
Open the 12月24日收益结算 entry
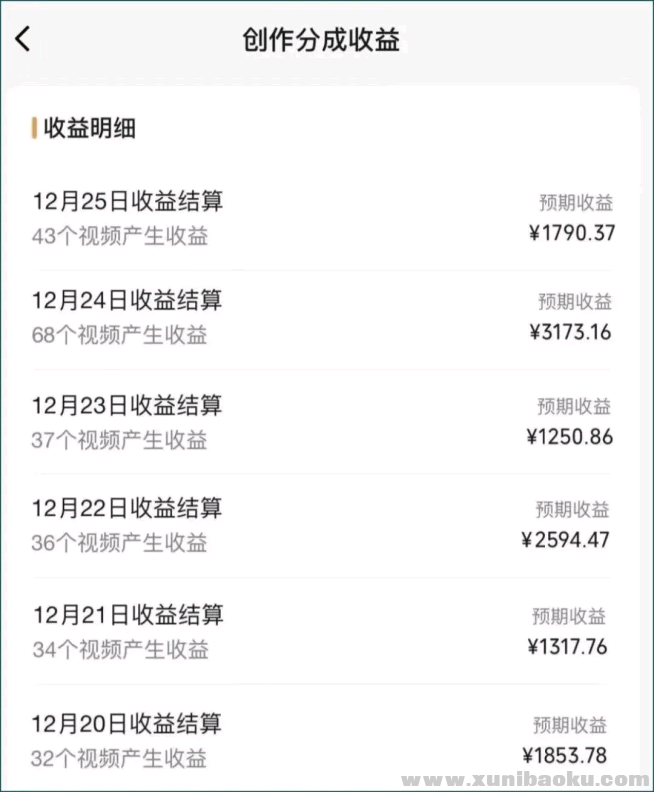pyautogui.click(x=128, y=300)
